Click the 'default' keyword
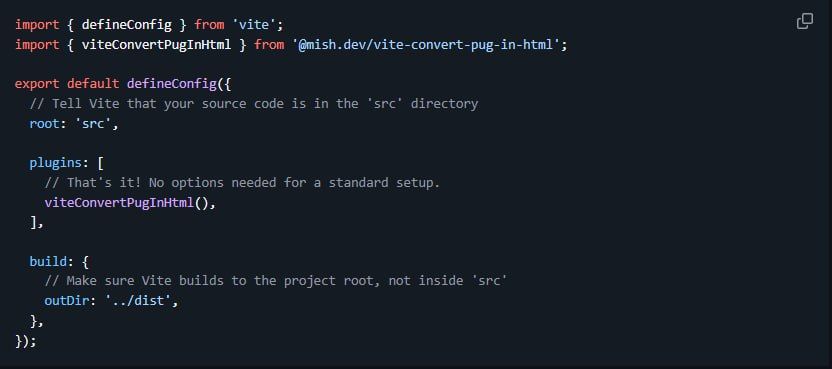Viewport: 832px width, 369px height. tap(93, 84)
